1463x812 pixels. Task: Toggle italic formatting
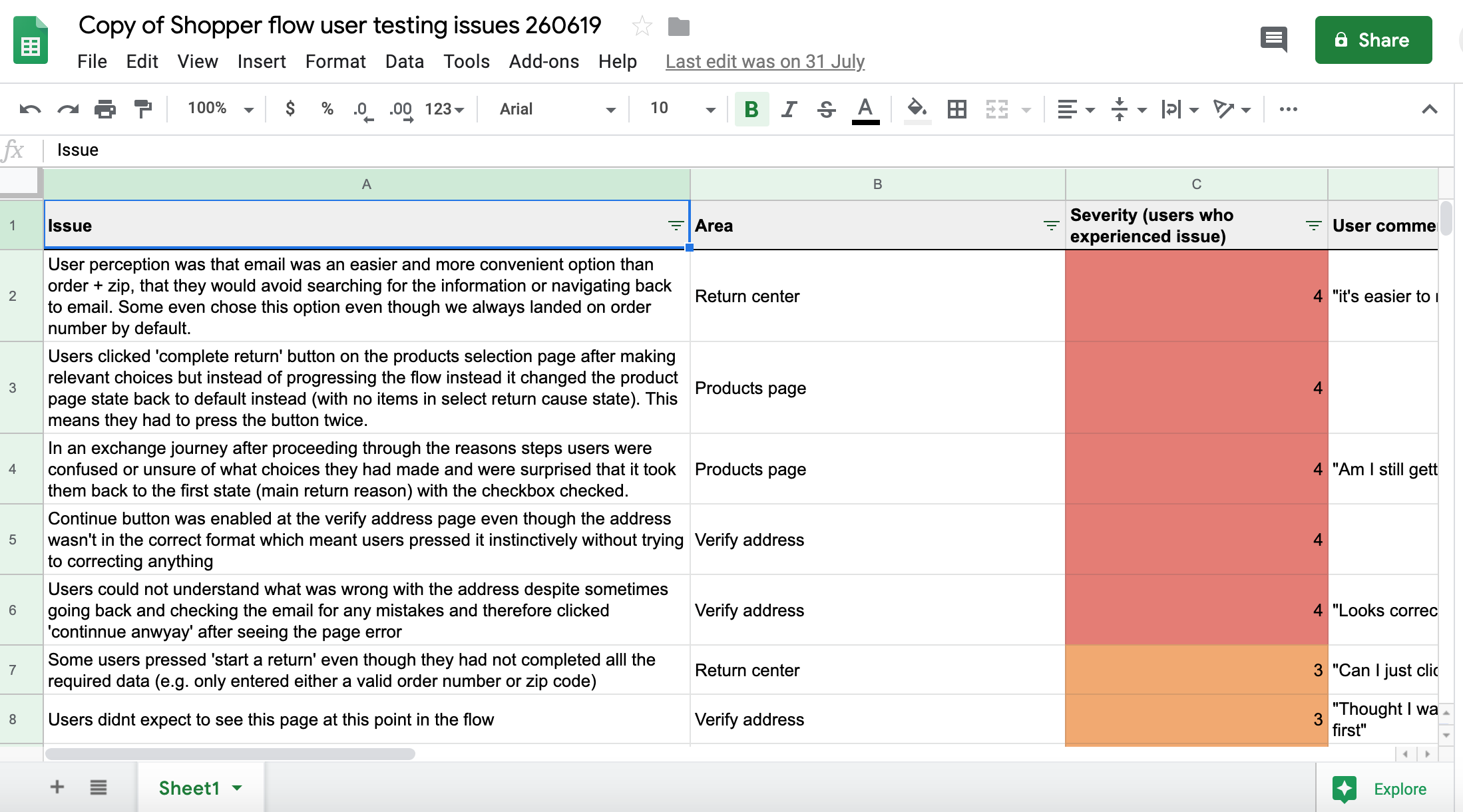pyautogui.click(x=789, y=109)
